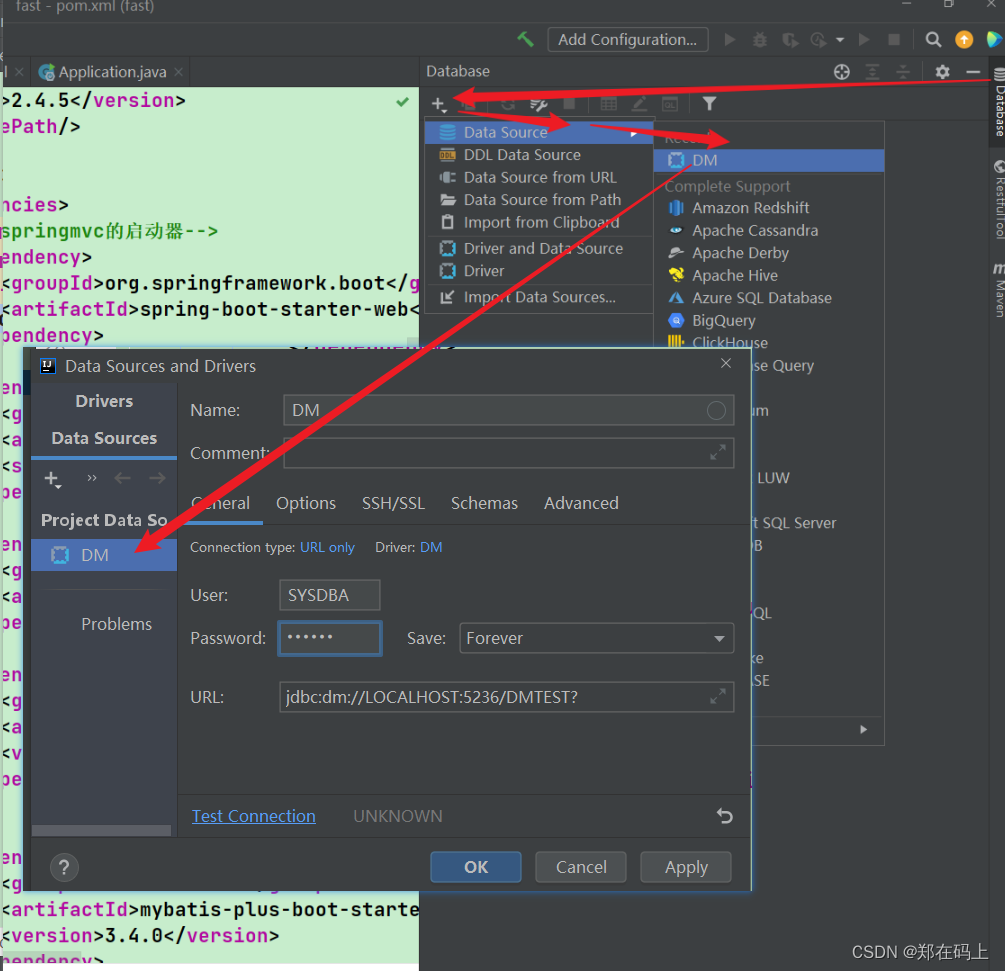Switch to the SSH/SSL tab
Screen dimensions: 1005x971
(x=393, y=504)
